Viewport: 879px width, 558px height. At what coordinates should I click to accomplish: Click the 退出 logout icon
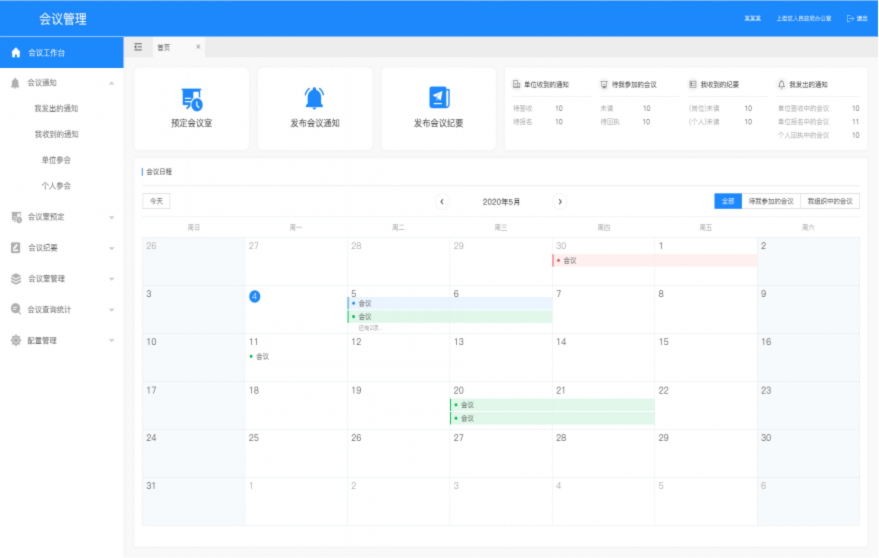[x=851, y=18]
